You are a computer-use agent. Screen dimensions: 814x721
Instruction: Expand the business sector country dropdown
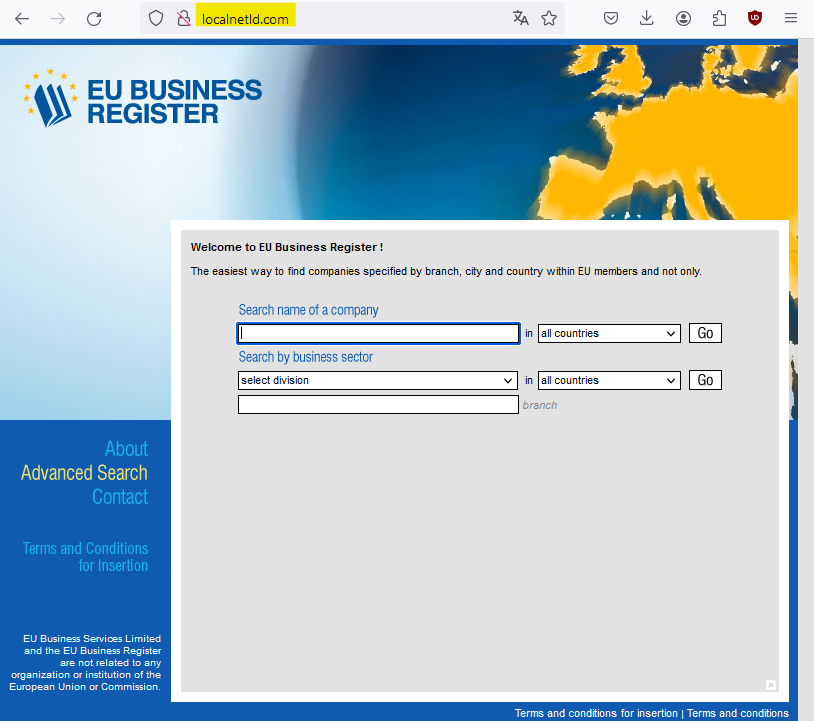(609, 380)
